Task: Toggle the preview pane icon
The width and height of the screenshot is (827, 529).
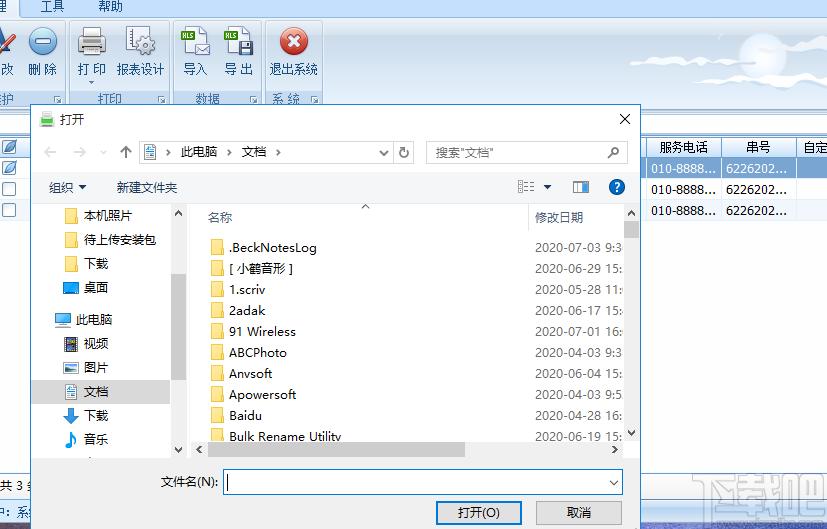Action: point(581,187)
